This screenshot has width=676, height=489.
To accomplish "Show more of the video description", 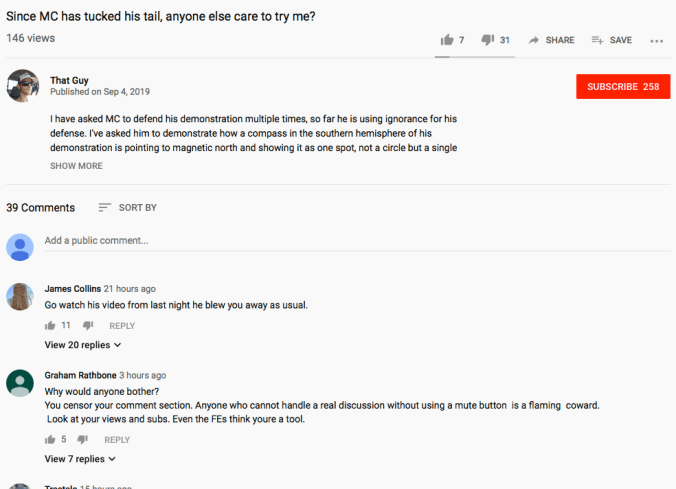I will [76, 166].
